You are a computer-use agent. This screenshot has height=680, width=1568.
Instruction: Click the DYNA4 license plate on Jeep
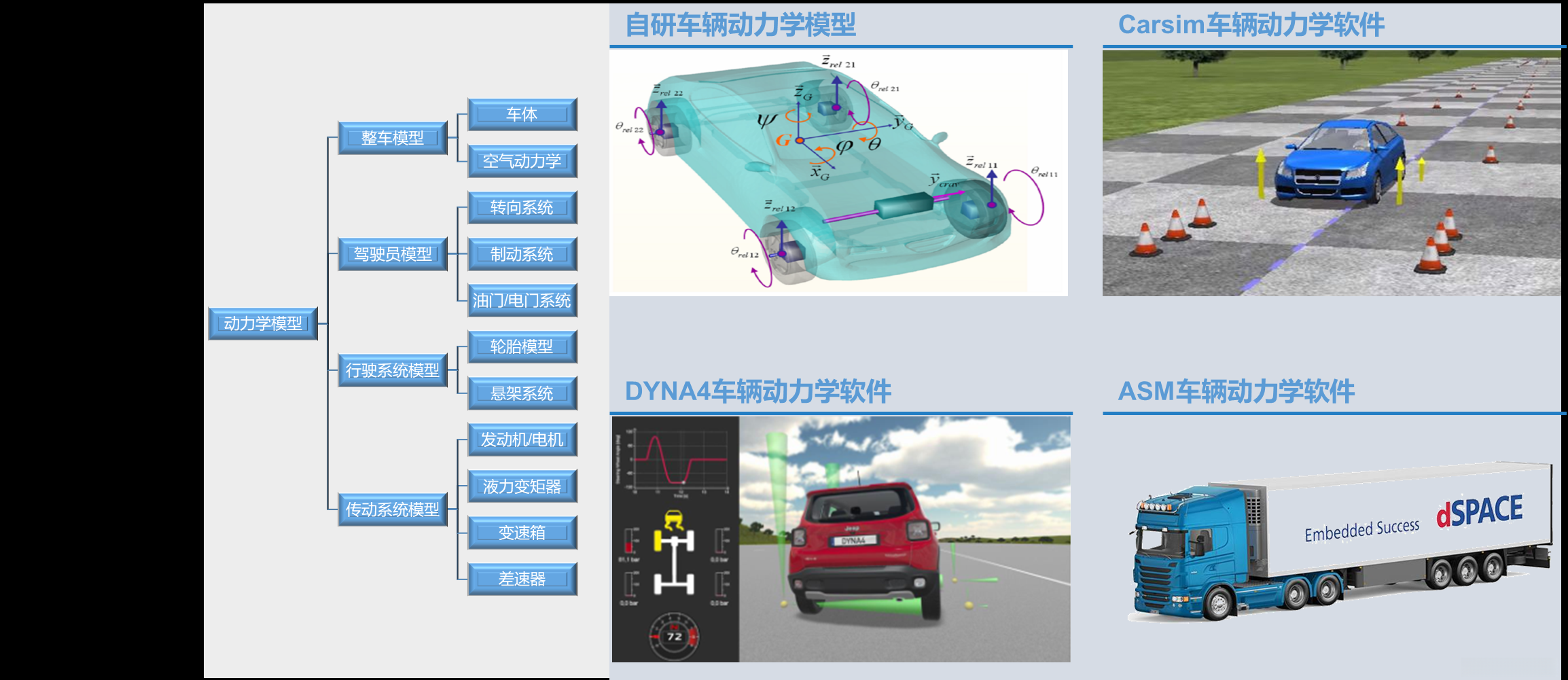(853, 541)
